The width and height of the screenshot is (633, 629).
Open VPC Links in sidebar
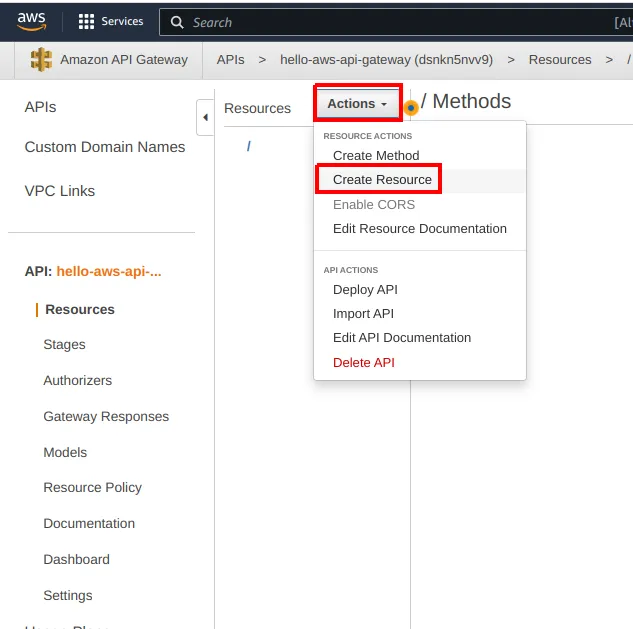[x=60, y=191]
